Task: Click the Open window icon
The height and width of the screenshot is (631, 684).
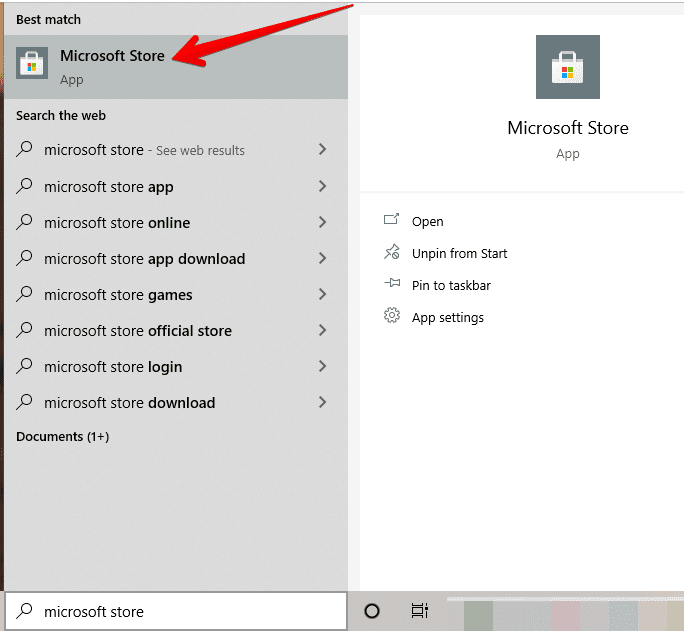Action: 392,219
